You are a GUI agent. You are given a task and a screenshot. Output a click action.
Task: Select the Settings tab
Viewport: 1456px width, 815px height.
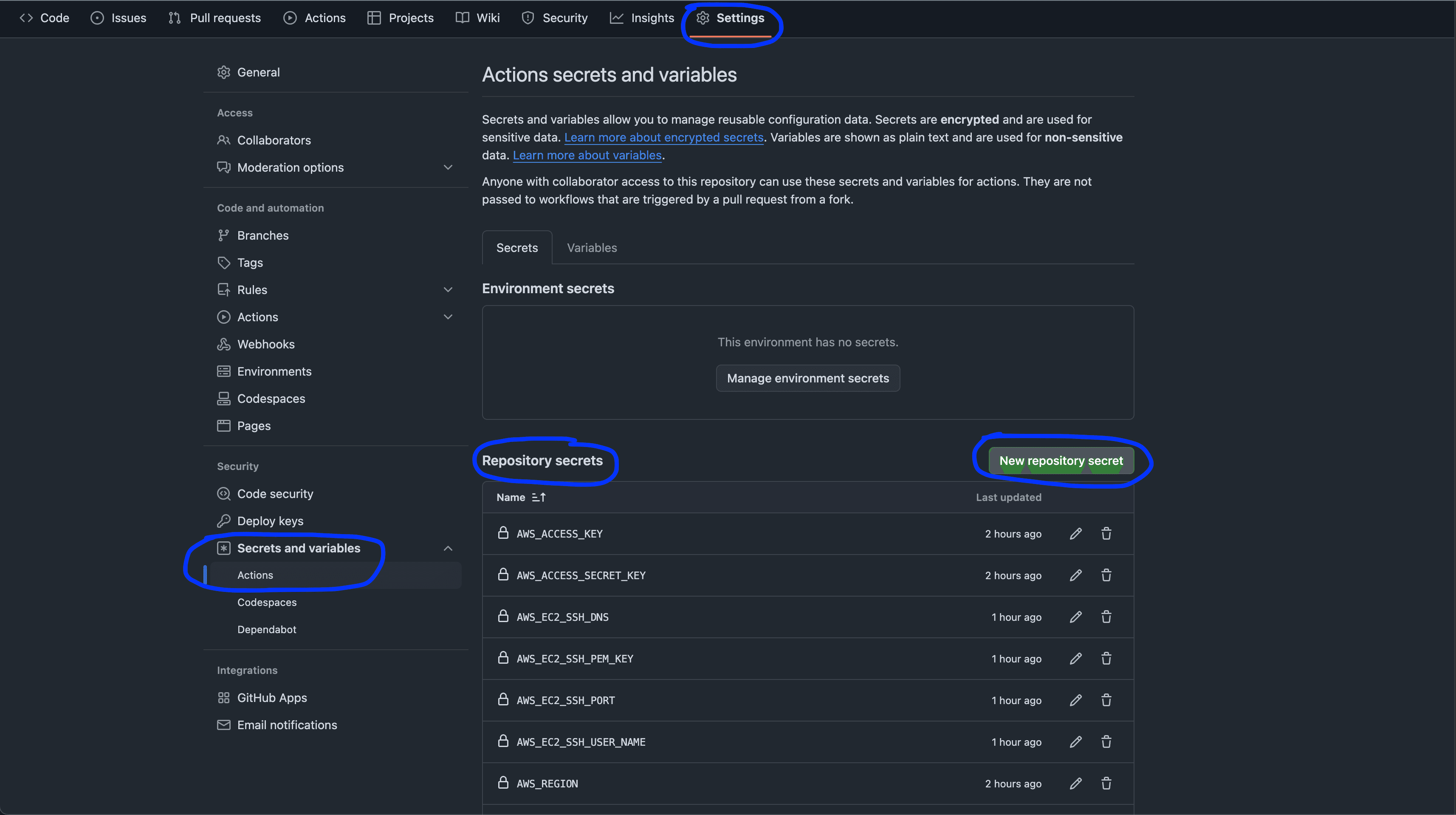tap(731, 18)
